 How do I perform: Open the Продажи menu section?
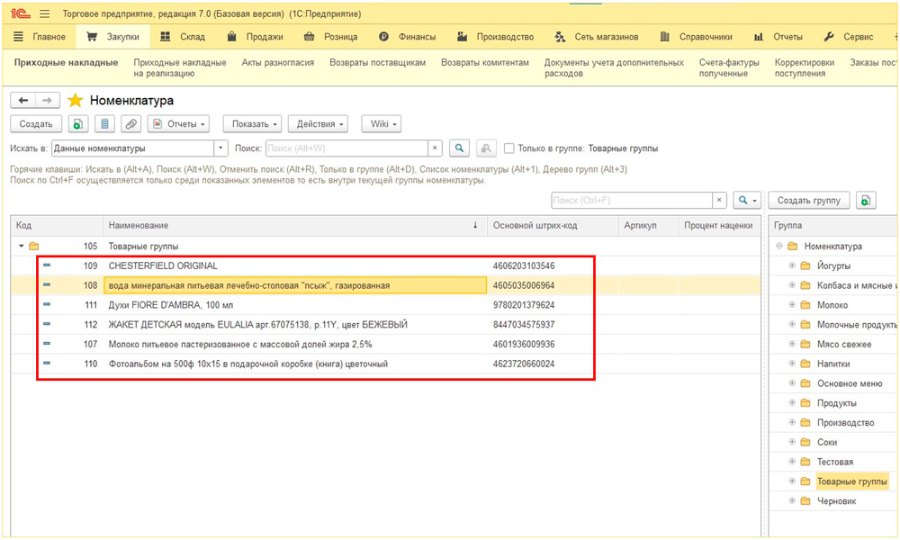pos(255,37)
